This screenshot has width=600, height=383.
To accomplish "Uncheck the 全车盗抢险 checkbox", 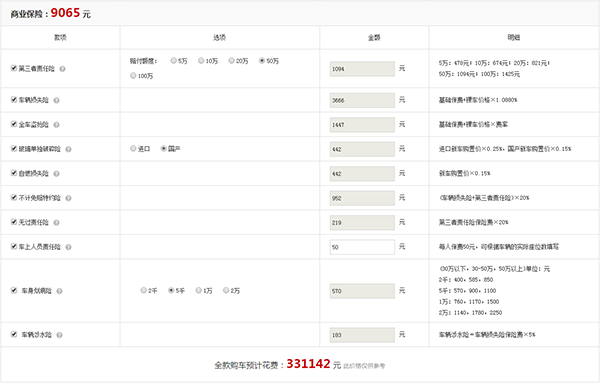I will pos(14,124).
